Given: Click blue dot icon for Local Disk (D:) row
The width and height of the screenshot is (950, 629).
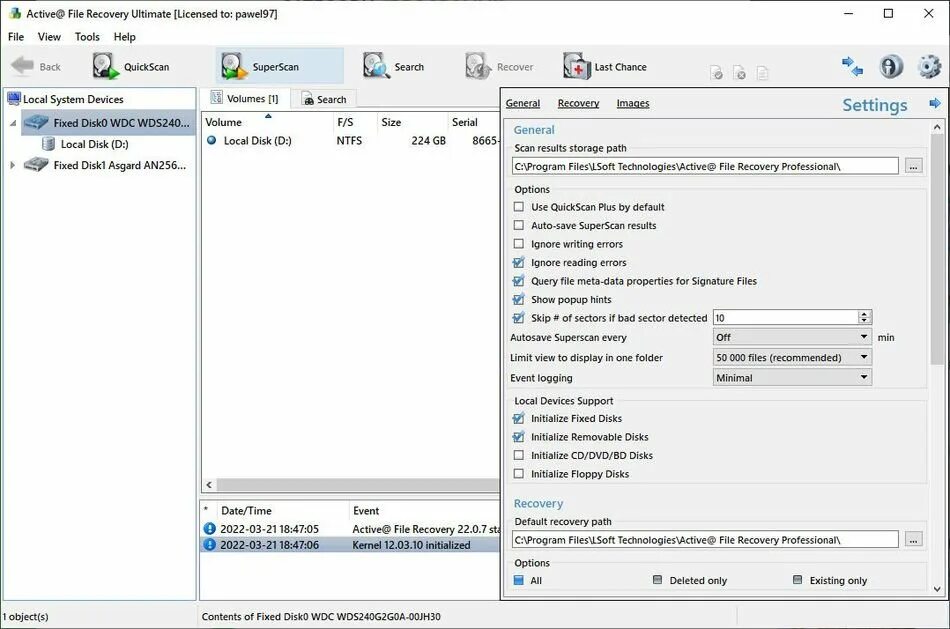Looking at the screenshot, I should point(211,140).
